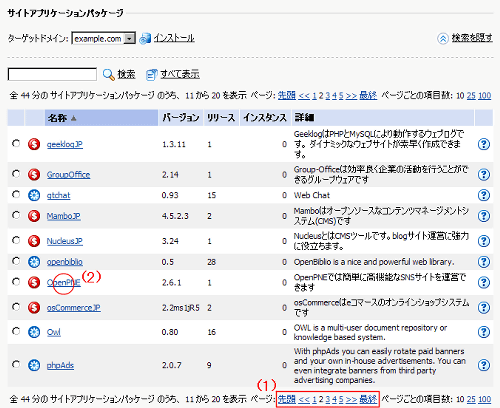
Task: Open the target domain example.com dropdown
Action: (104, 39)
